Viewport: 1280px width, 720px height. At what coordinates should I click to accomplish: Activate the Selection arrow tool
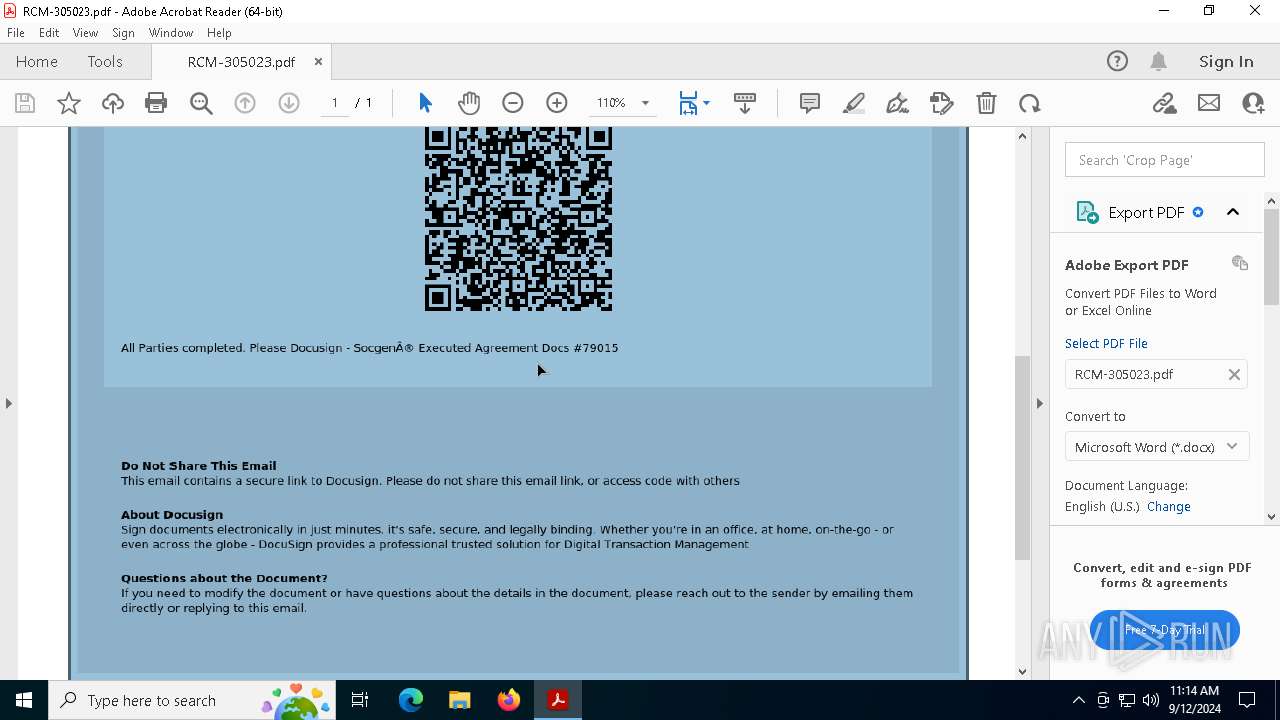coord(425,103)
